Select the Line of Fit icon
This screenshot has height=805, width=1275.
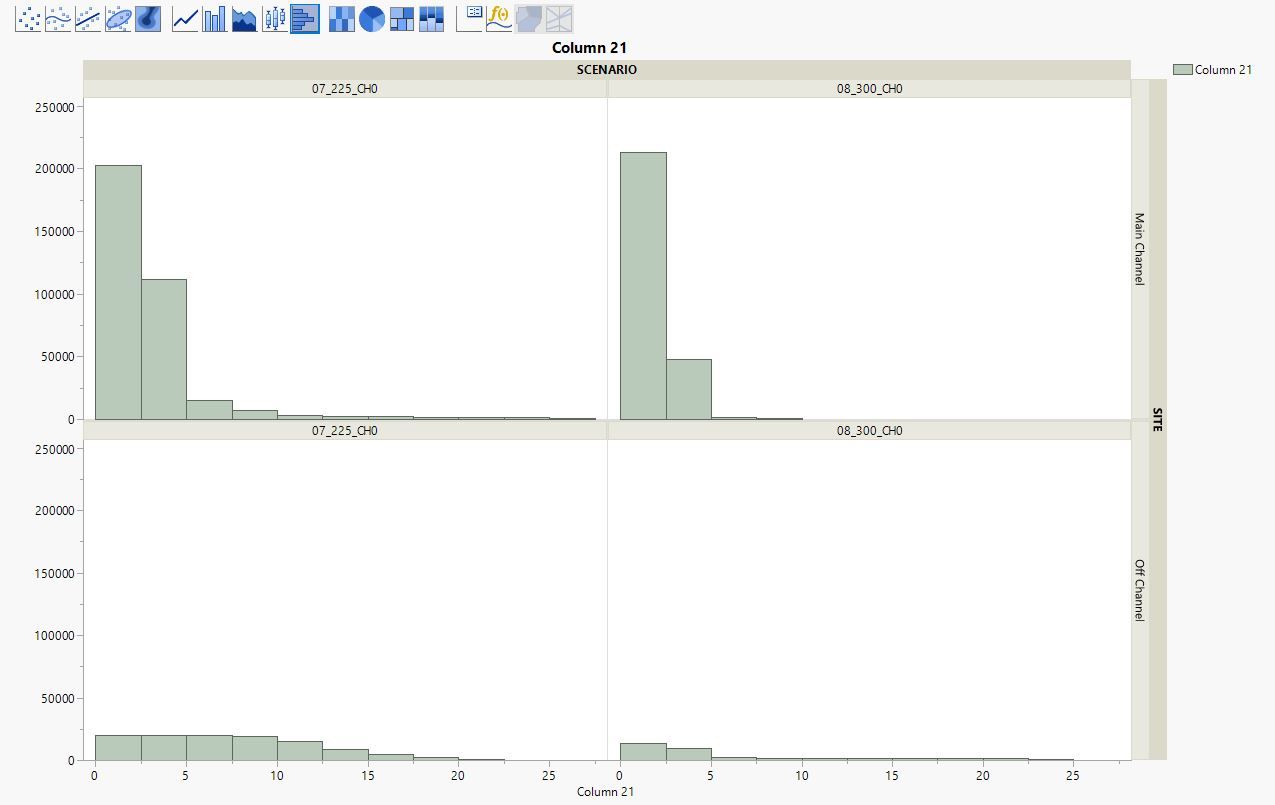pyautogui.click(x=89, y=18)
